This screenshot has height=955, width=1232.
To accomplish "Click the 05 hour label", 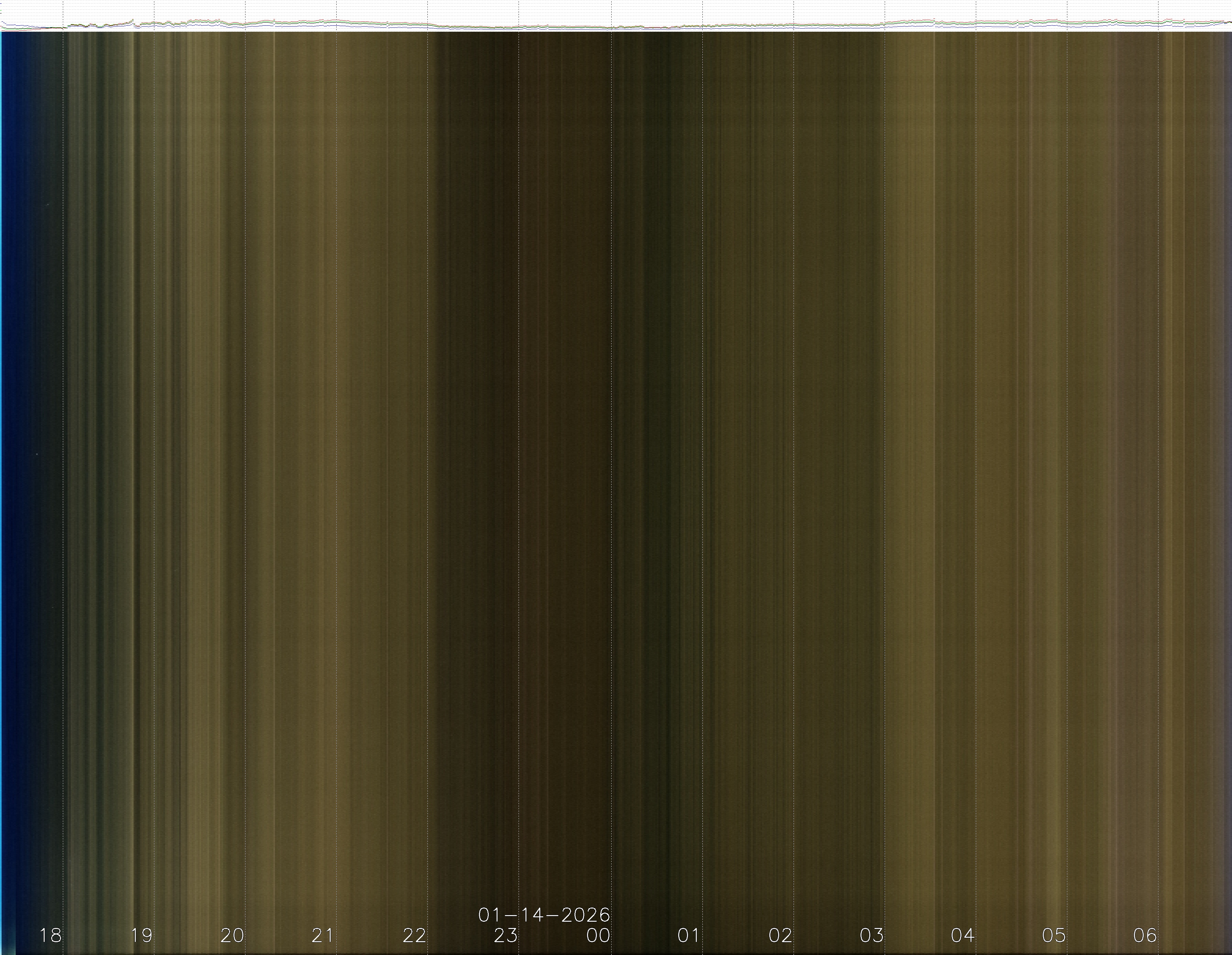I will [1054, 936].
